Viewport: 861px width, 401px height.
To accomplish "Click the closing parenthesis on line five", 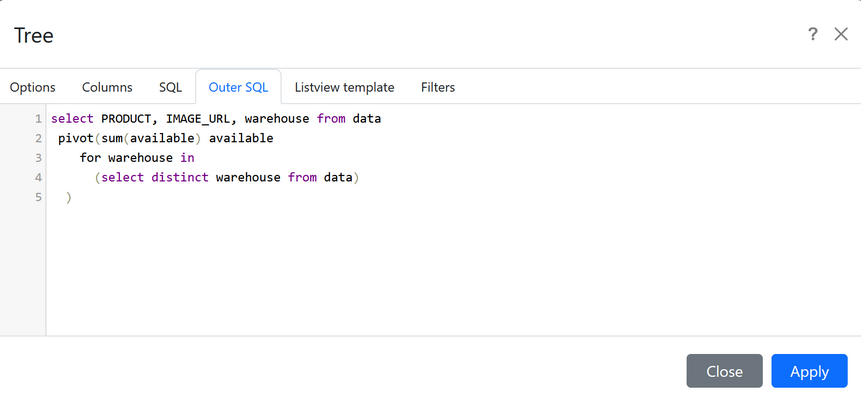I will [x=69, y=198].
